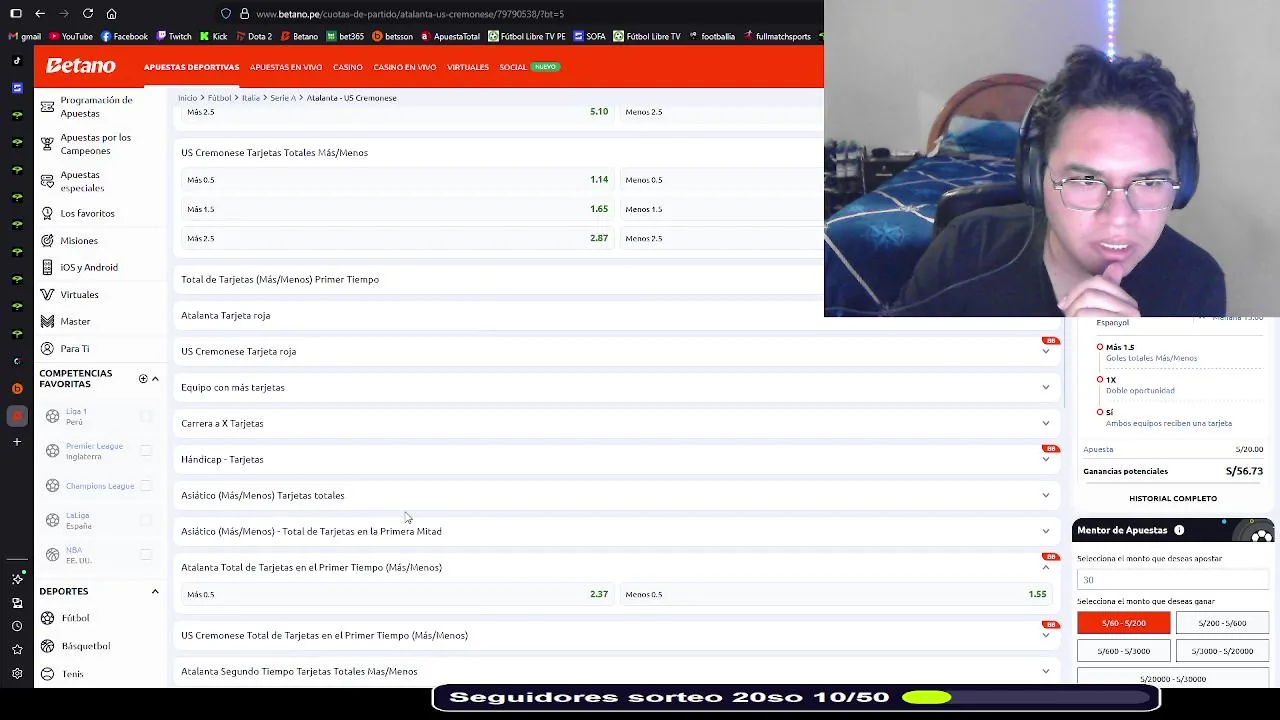This screenshot has height=720, width=1280.
Task: Open the Virtuales top tab
Action: point(468,67)
